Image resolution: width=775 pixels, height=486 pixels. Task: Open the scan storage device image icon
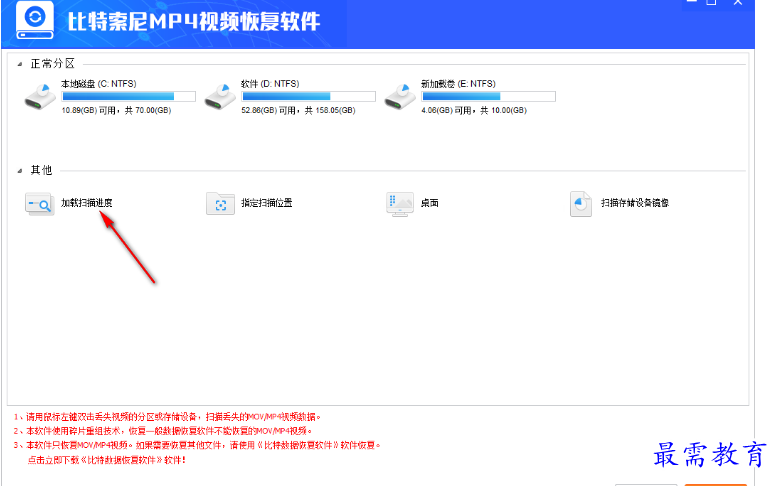(x=580, y=204)
